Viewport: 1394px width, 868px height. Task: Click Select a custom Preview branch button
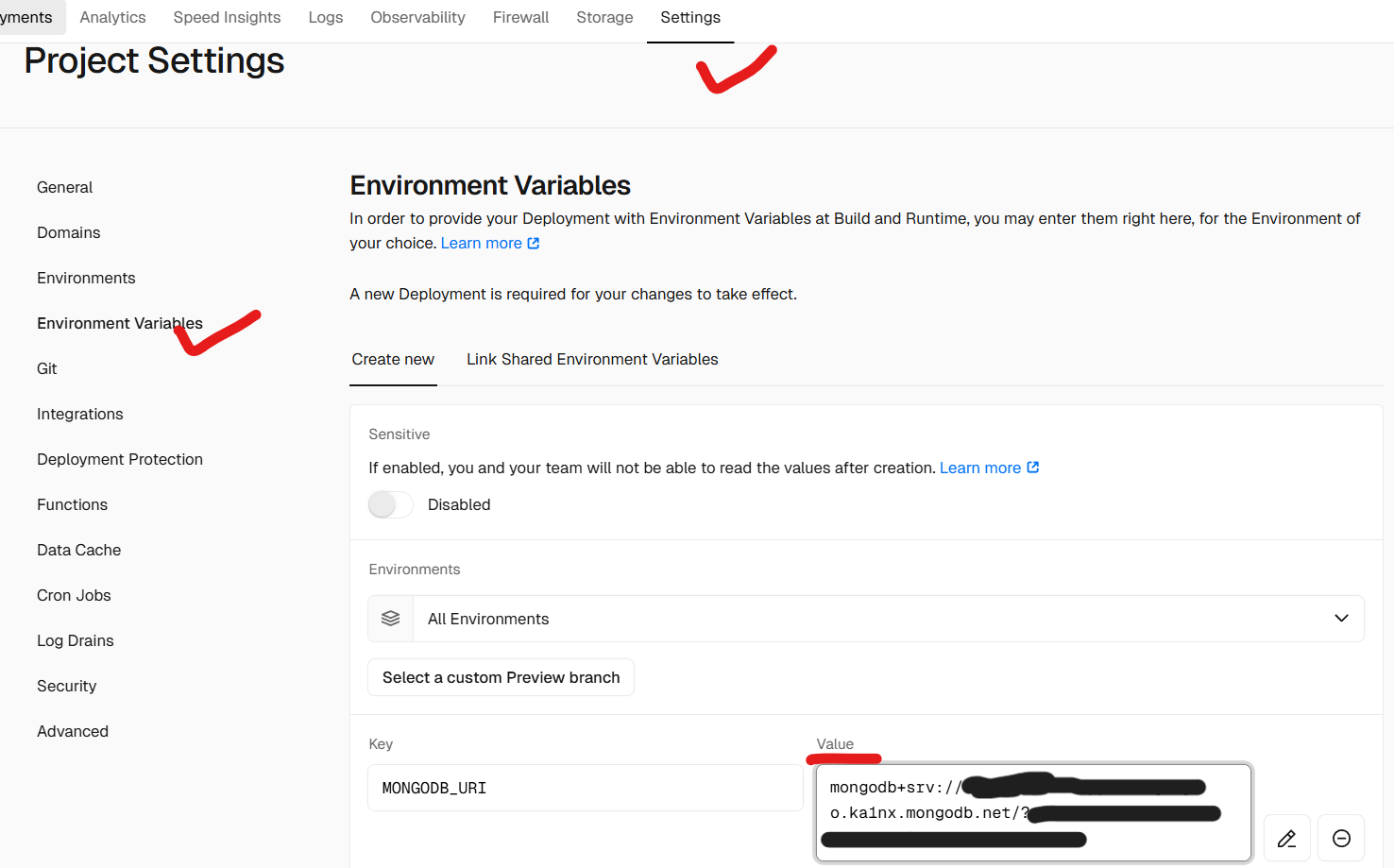pos(501,677)
